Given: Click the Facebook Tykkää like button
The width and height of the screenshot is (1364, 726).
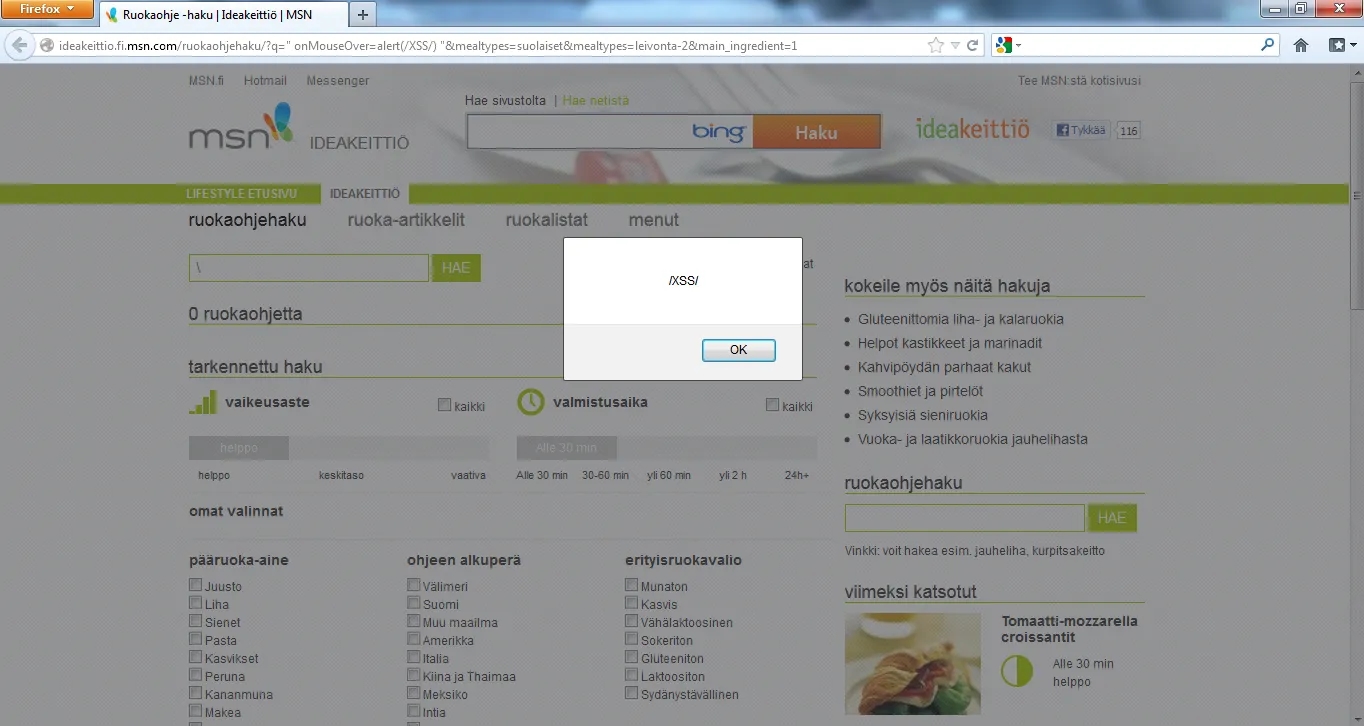Looking at the screenshot, I should click(1080, 130).
